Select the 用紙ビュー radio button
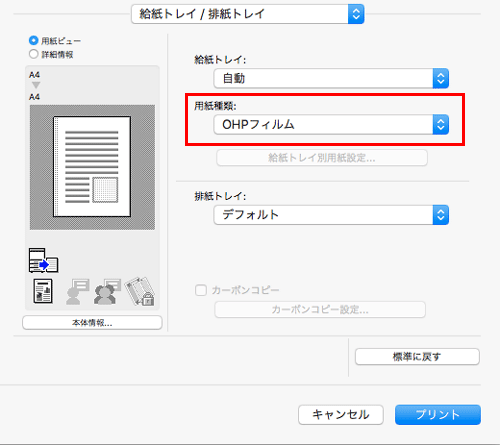Viewport: 500px width, 445px height. (33, 41)
